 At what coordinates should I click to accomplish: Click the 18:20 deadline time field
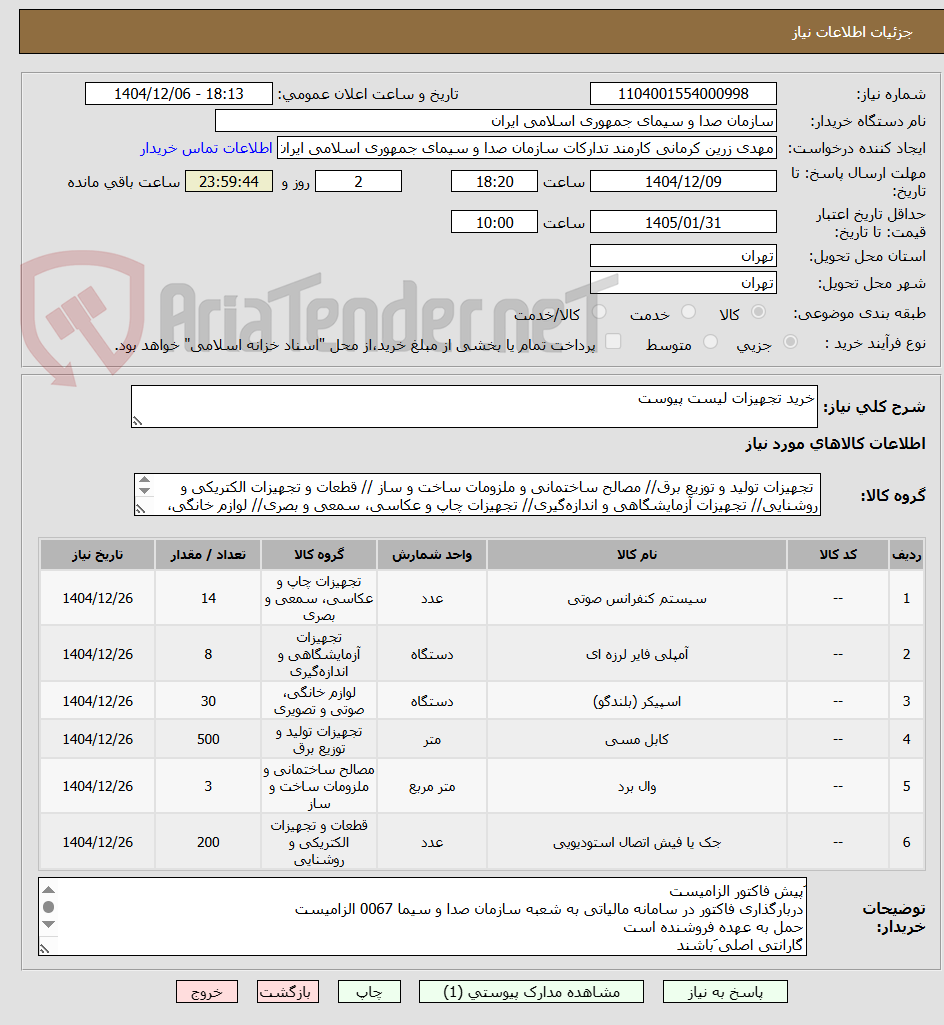pyautogui.click(x=494, y=182)
